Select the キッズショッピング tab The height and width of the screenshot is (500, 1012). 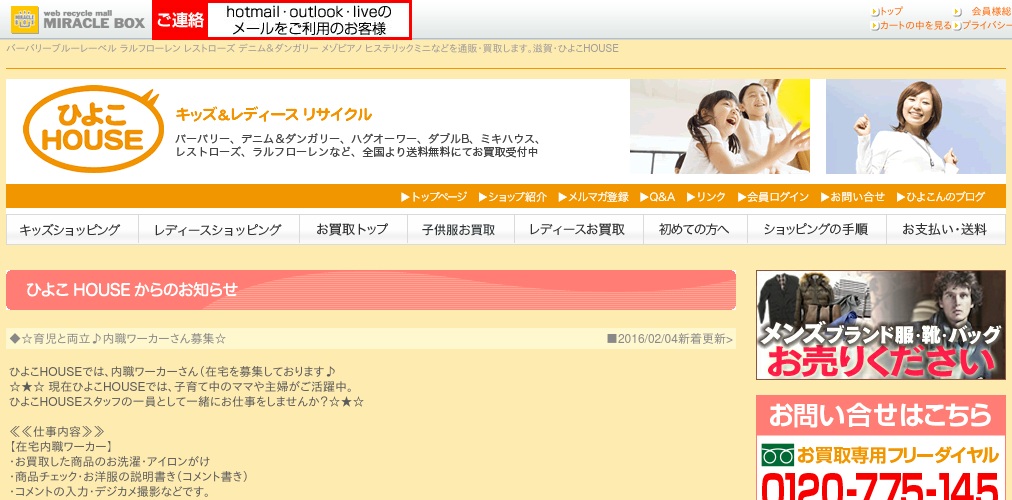[70, 230]
